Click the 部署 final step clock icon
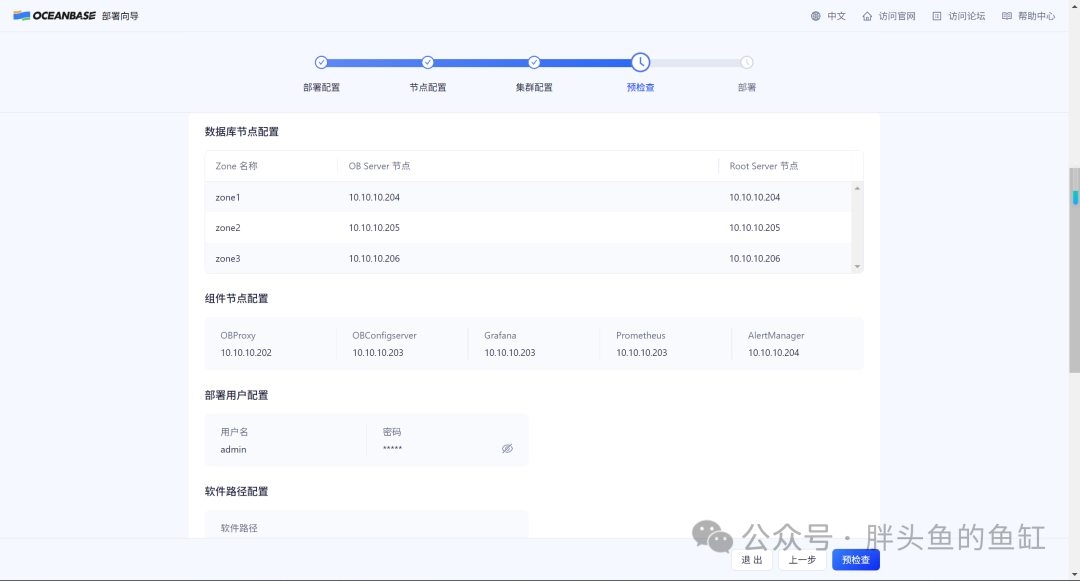Viewport: 1080px width, 581px height. click(x=747, y=63)
